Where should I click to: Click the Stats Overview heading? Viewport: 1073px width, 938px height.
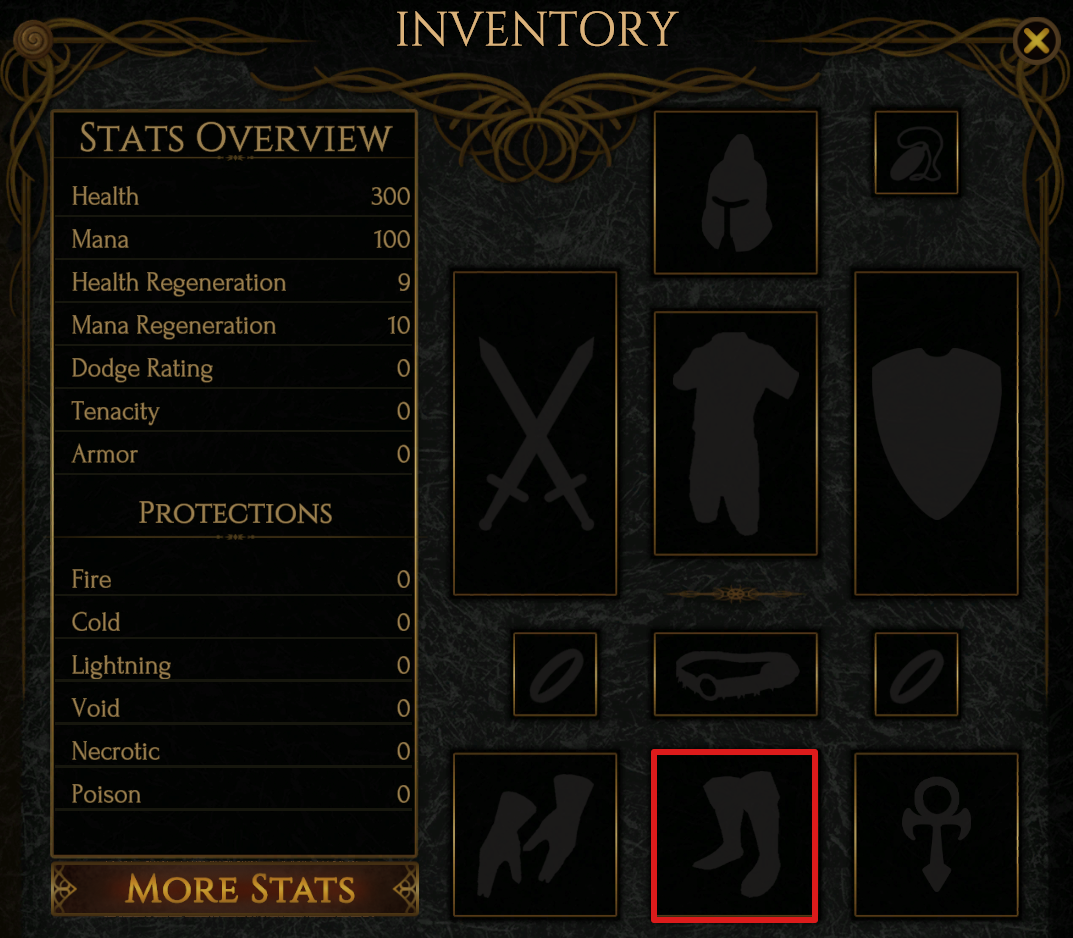(x=235, y=138)
